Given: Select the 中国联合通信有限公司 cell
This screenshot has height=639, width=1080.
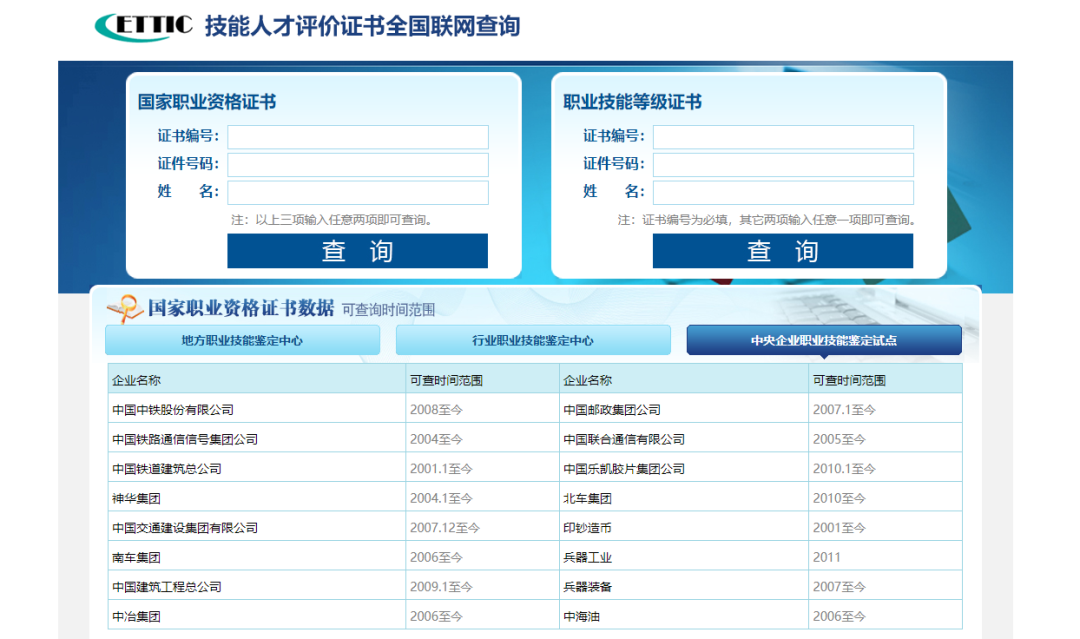Looking at the screenshot, I should (x=684, y=439).
